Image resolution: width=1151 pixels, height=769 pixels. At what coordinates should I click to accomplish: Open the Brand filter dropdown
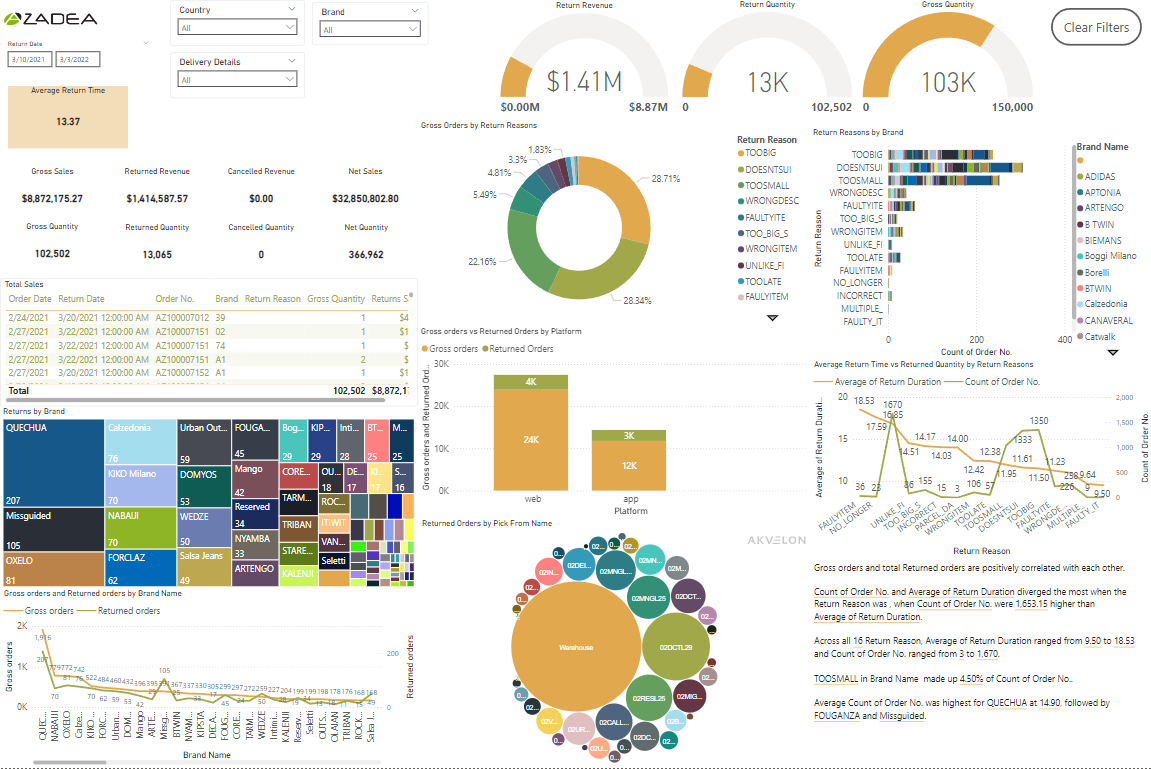tap(370, 29)
